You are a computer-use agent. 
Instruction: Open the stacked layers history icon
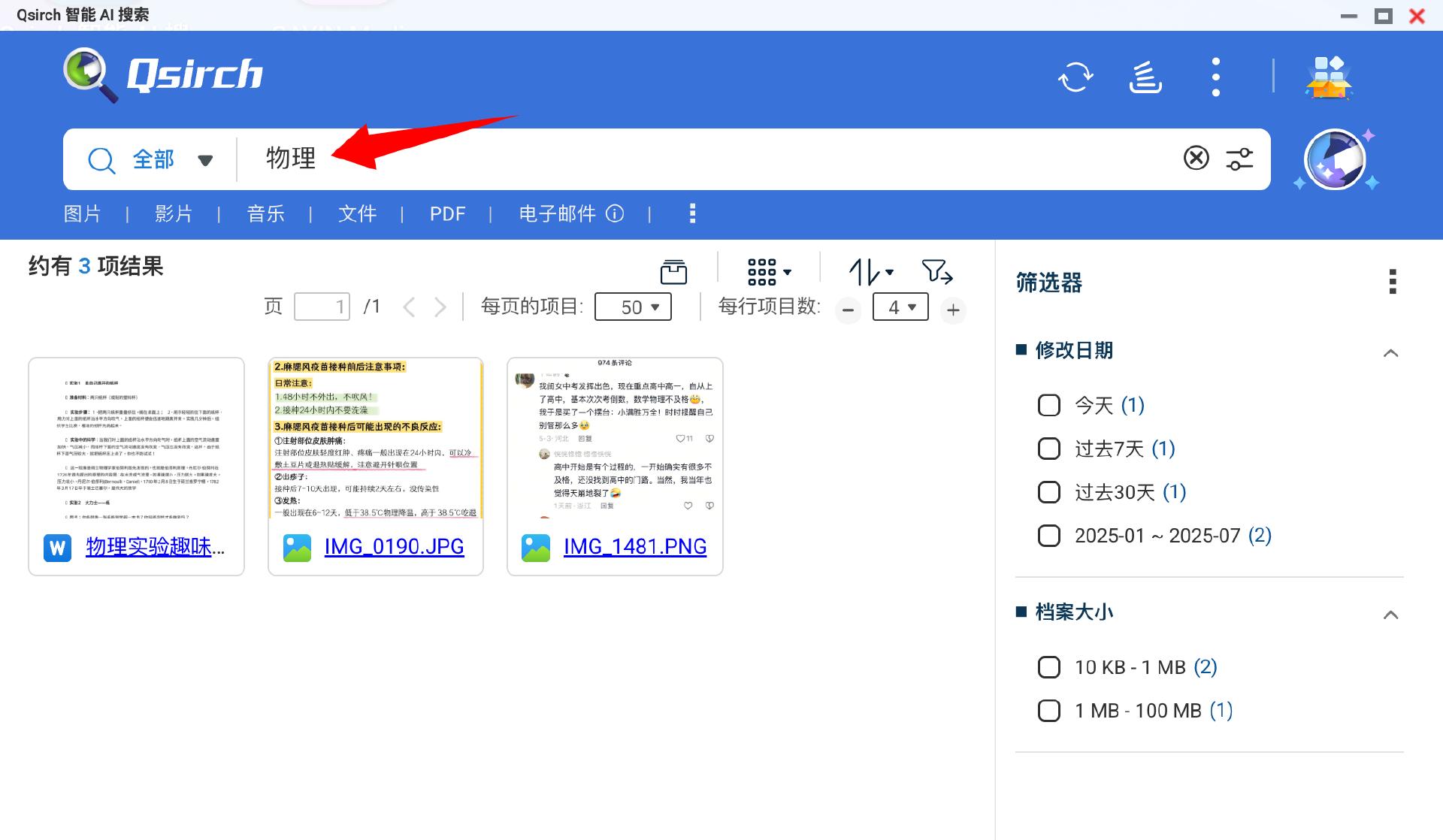pyautogui.click(x=1145, y=77)
